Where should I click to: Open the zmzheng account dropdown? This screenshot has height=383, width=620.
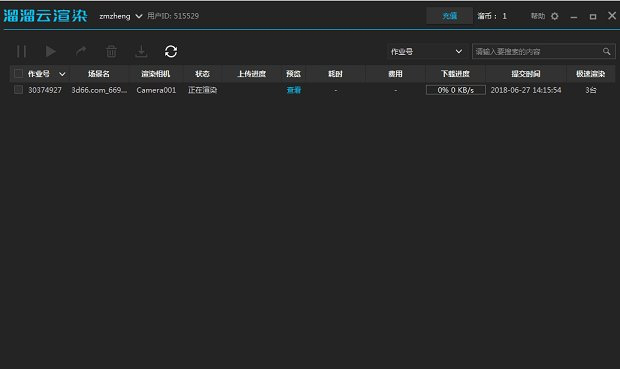(121, 16)
